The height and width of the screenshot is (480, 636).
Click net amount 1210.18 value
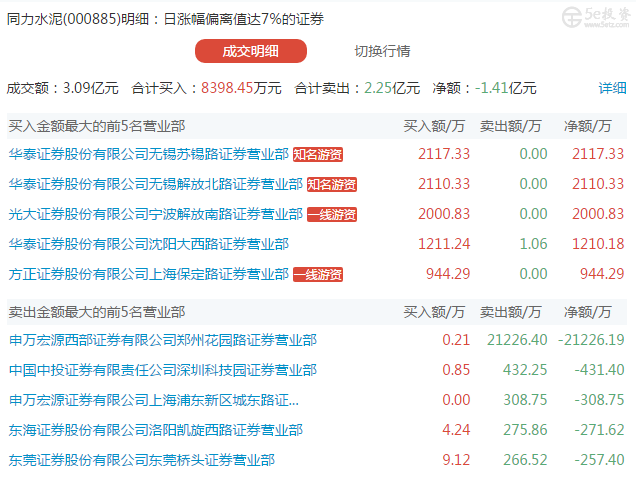598,244
